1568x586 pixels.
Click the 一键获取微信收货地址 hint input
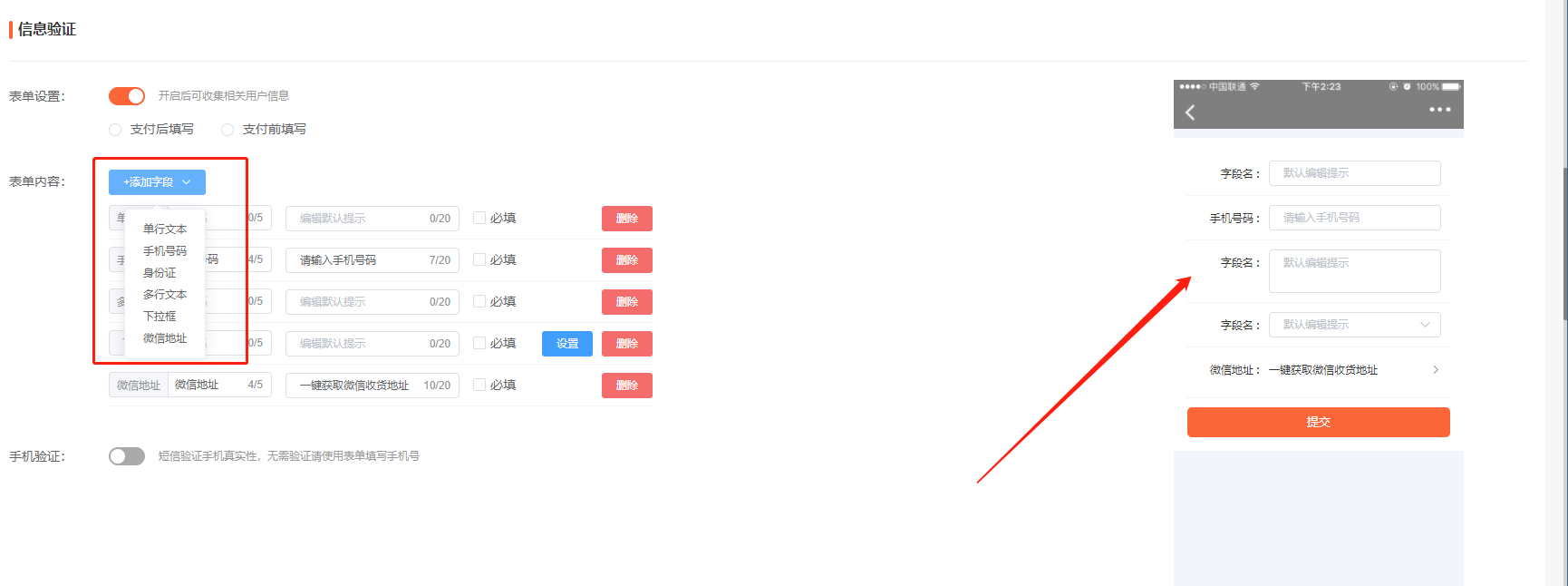click(x=373, y=386)
